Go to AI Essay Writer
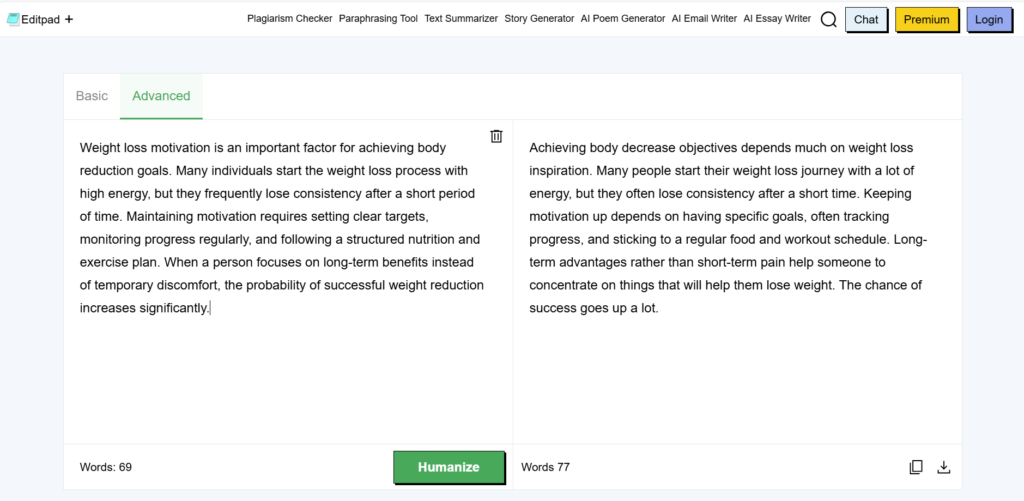Image resolution: width=1024 pixels, height=501 pixels. pyautogui.click(x=777, y=19)
